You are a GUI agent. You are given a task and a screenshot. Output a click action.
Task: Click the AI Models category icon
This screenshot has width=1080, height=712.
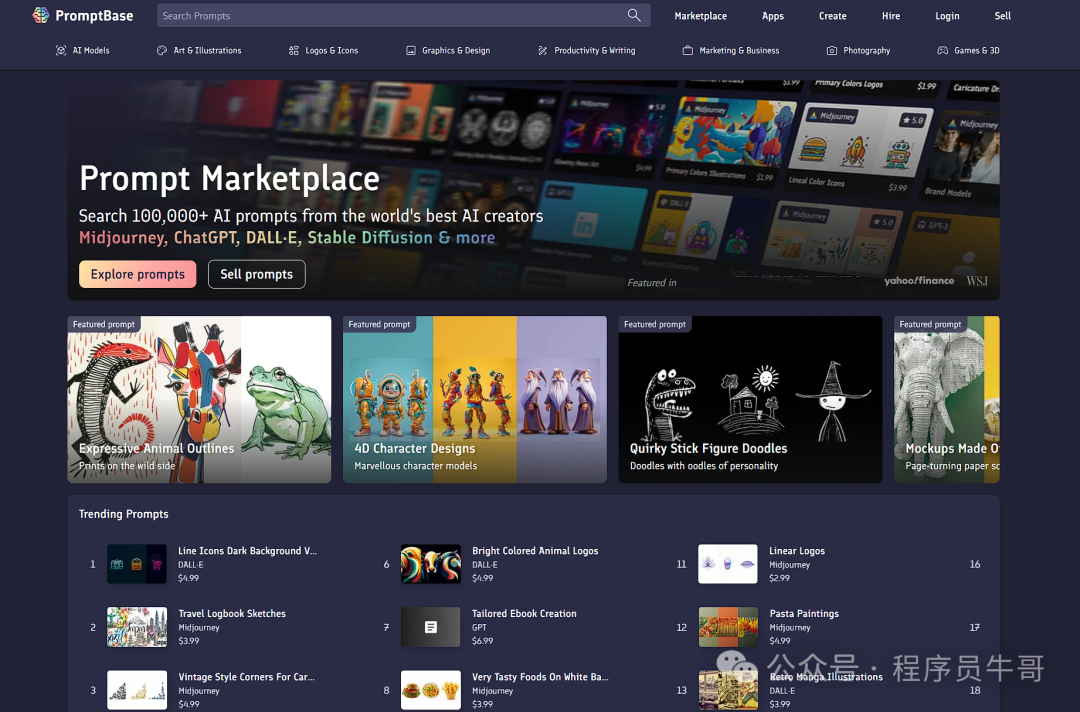(x=61, y=50)
